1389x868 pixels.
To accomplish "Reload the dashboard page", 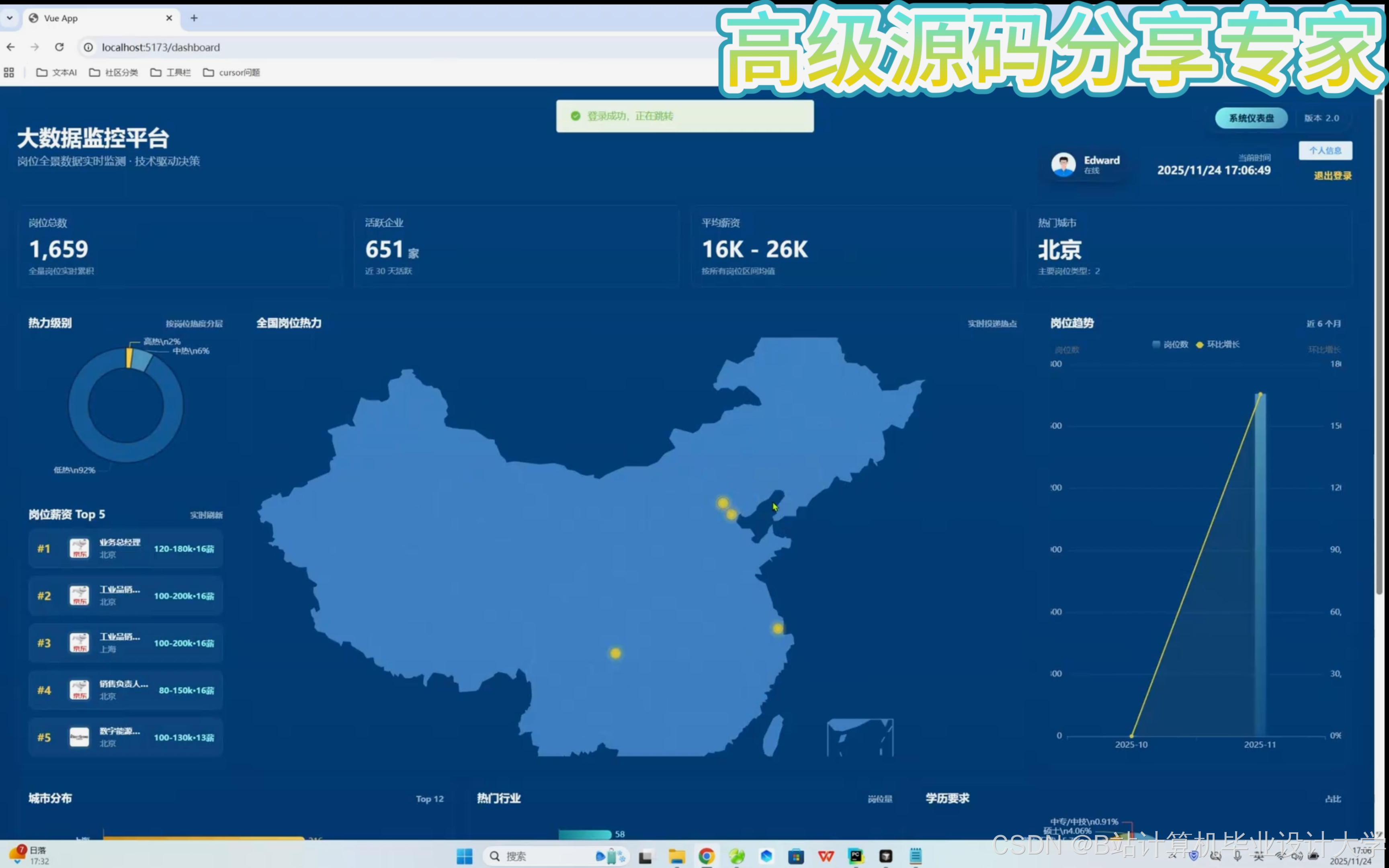I will tap(59, 47).
